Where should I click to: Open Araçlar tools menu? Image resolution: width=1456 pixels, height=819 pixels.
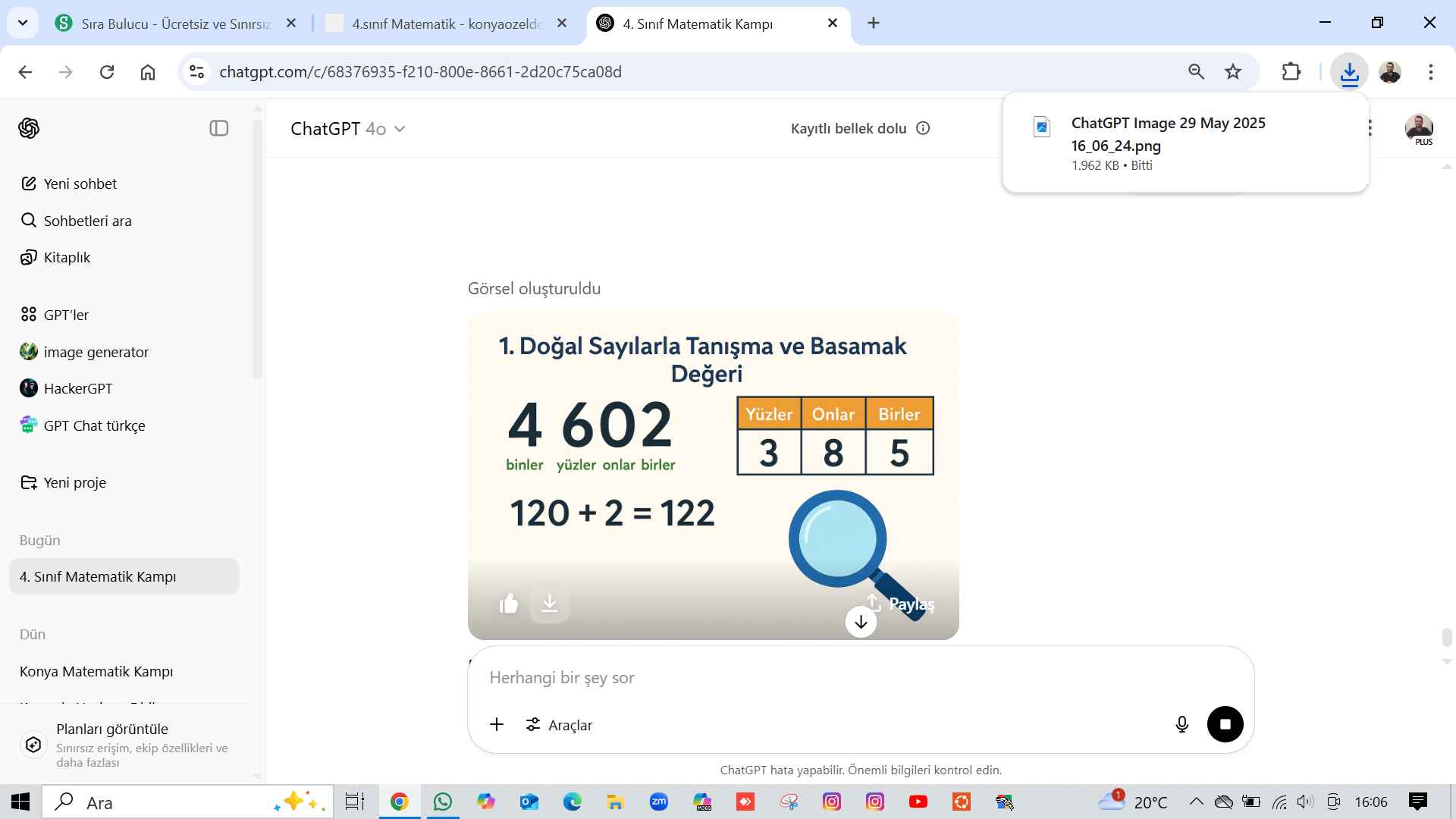coord(560,725)
